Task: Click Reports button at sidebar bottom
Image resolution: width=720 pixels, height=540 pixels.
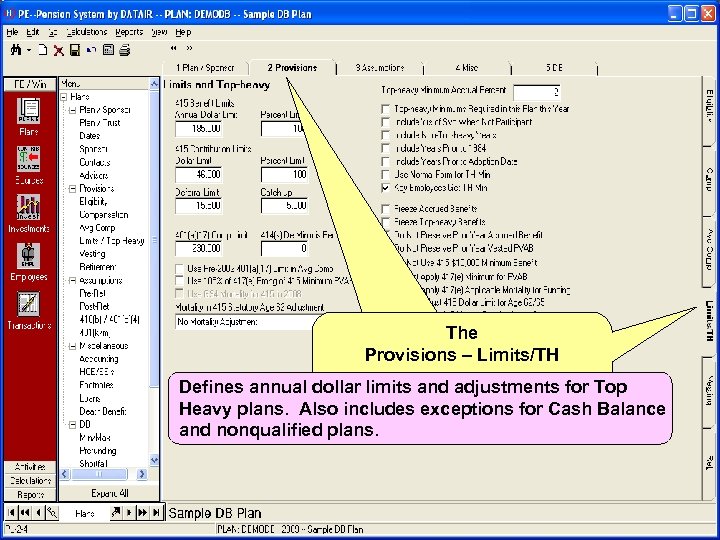Action: [x=30, y=495]
